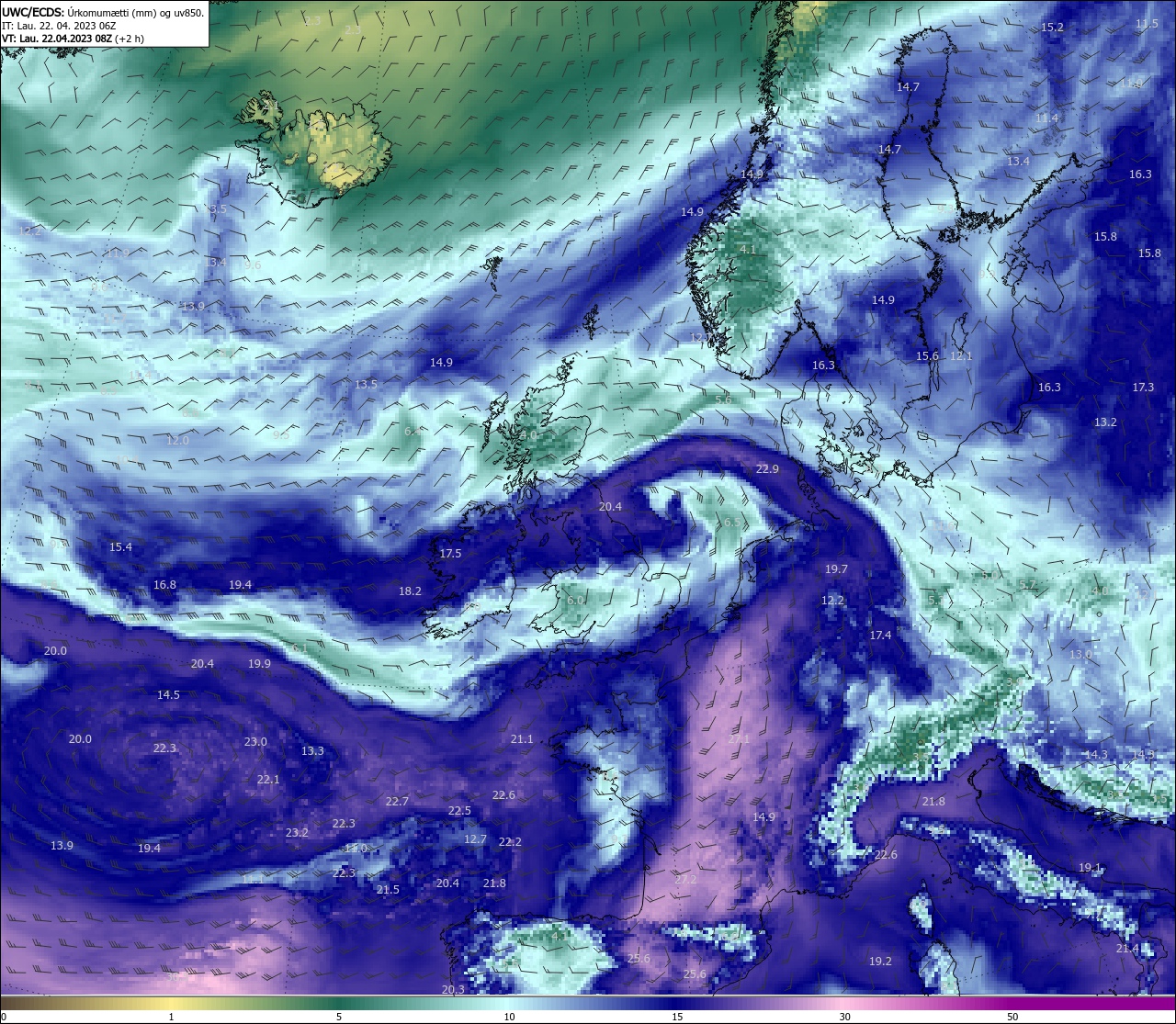Click the 21.8 value near Alps

[x=933, y=801]
